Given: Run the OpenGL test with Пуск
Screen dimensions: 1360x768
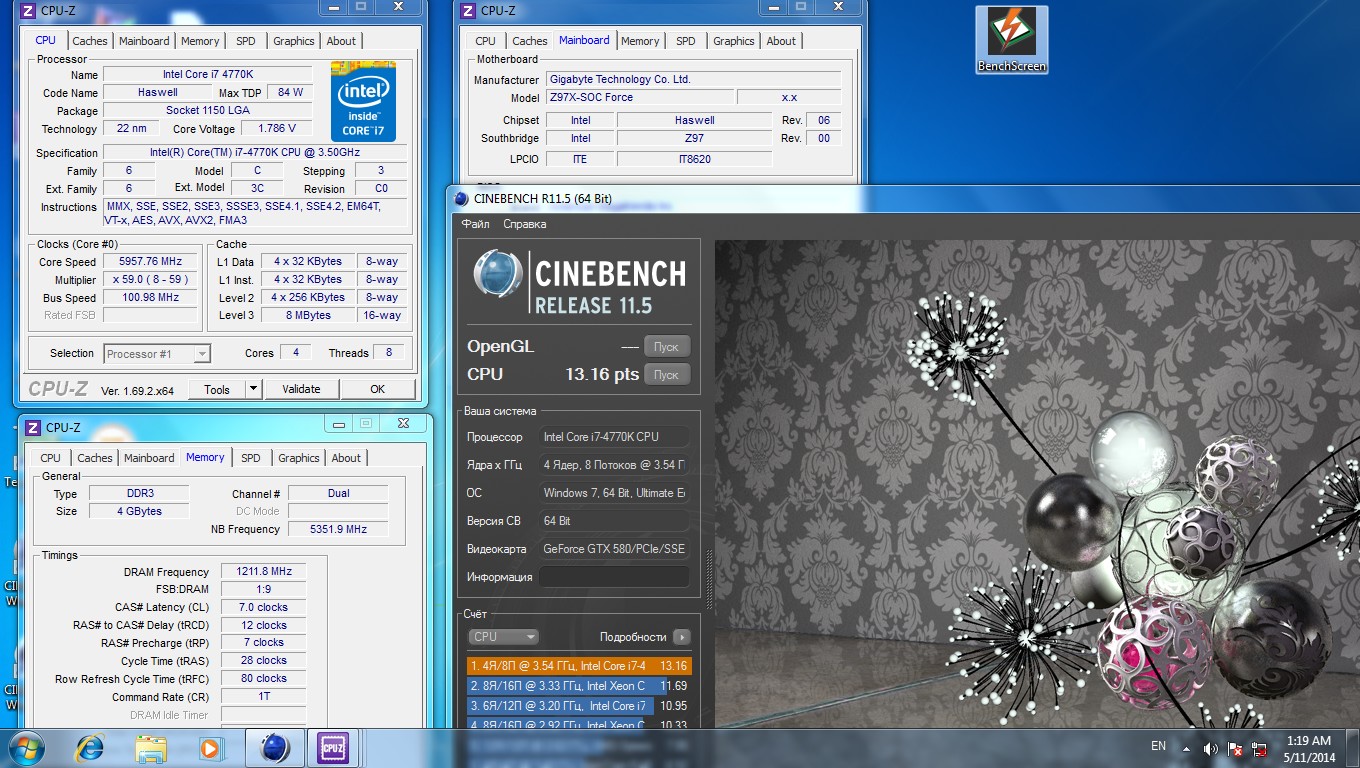Looking at the screenshot, I should 666,347.
